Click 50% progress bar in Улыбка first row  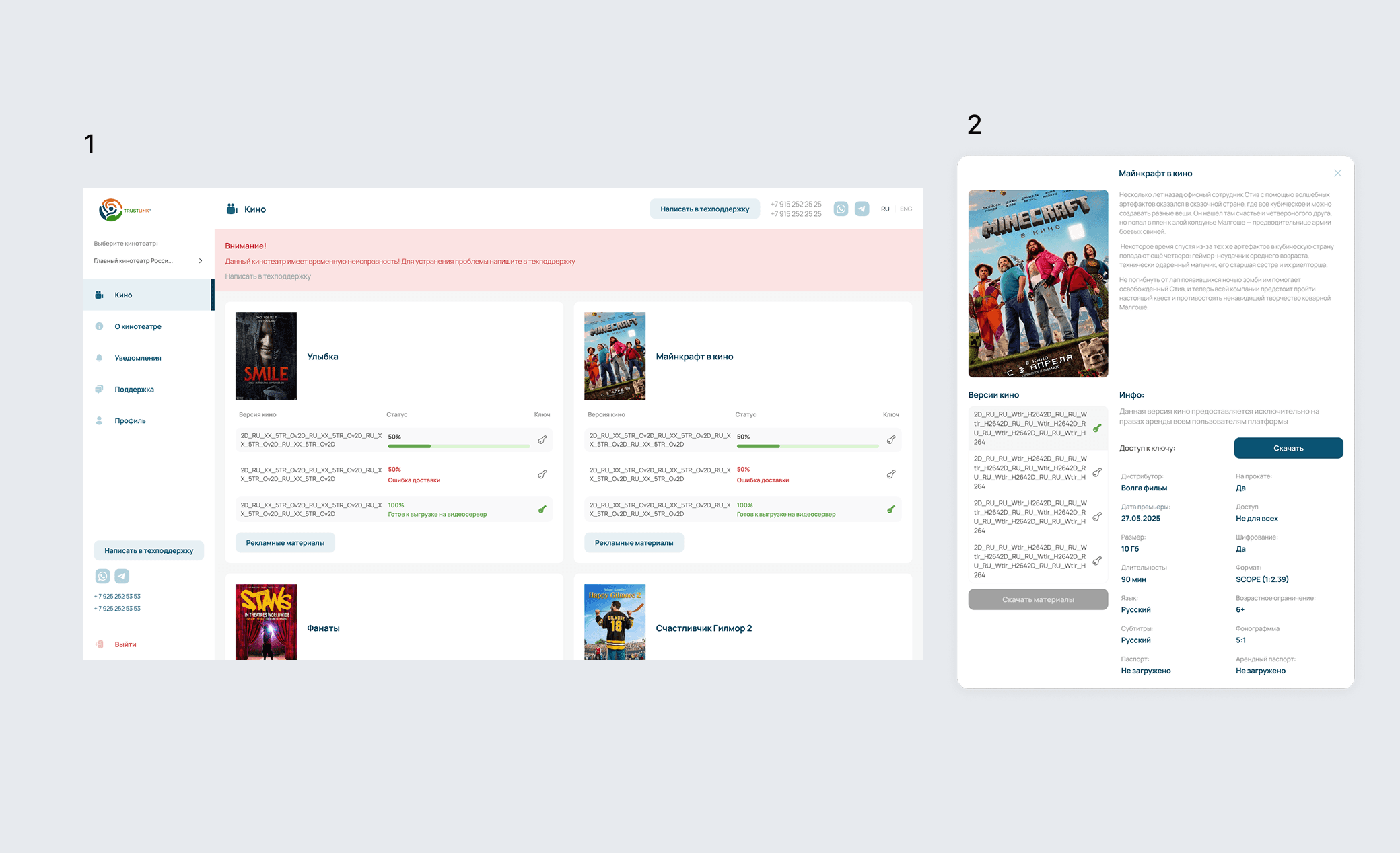458,446
